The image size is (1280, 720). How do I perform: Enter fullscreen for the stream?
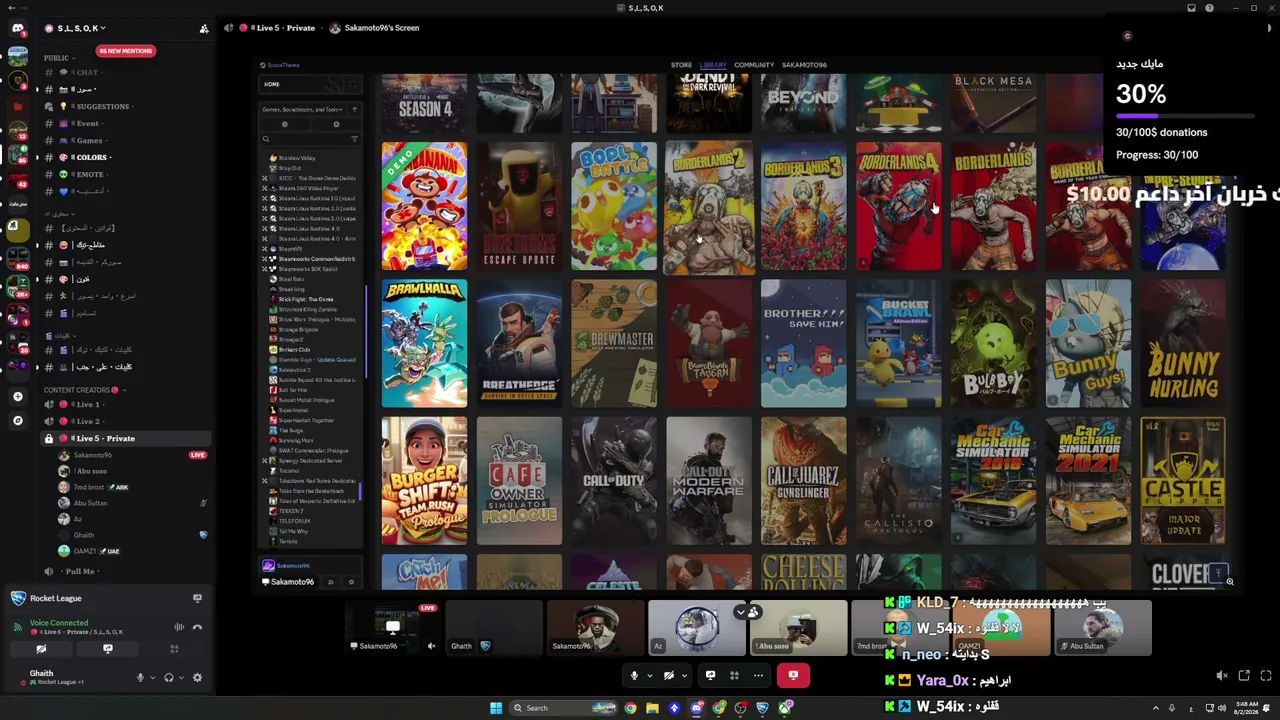point(1266,676)
